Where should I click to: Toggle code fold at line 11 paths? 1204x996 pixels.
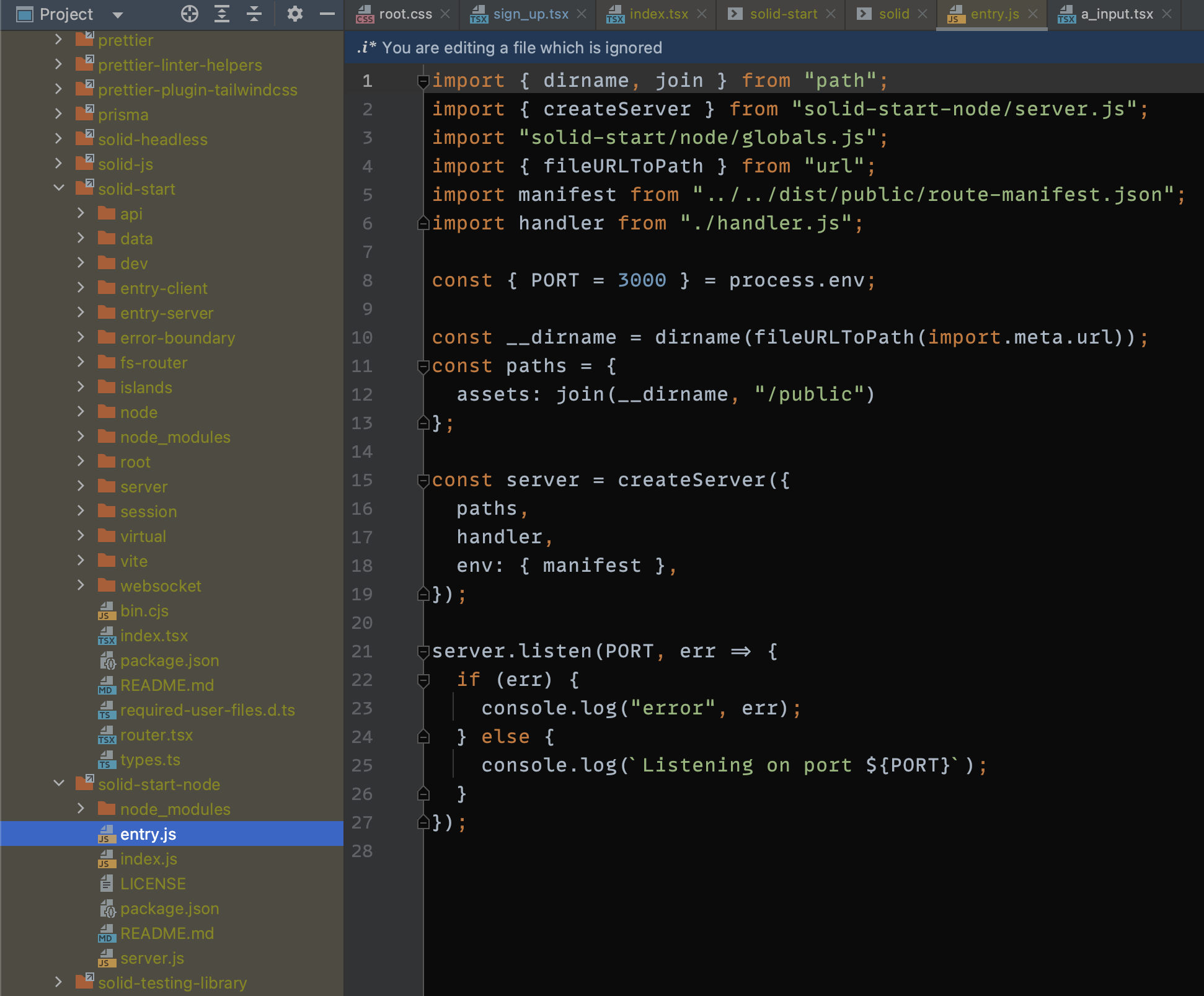click(423, 367)
